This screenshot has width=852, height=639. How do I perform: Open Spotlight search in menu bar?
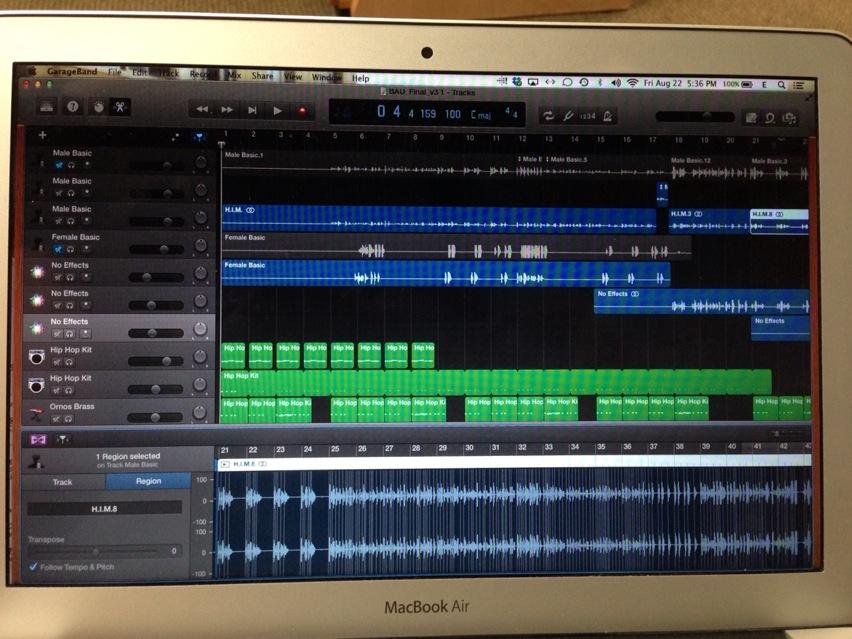[x=781, y=85]
